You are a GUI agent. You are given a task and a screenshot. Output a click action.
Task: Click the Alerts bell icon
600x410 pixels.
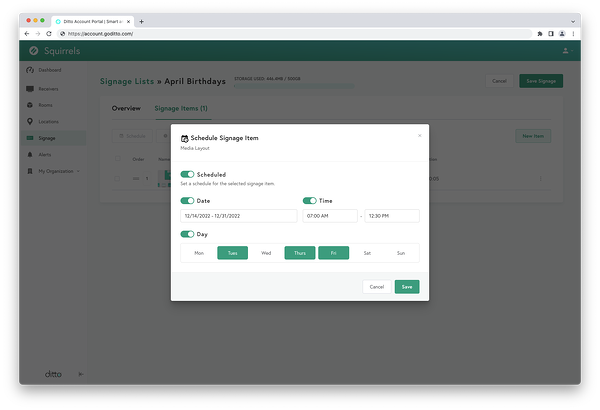pos(29,155)
